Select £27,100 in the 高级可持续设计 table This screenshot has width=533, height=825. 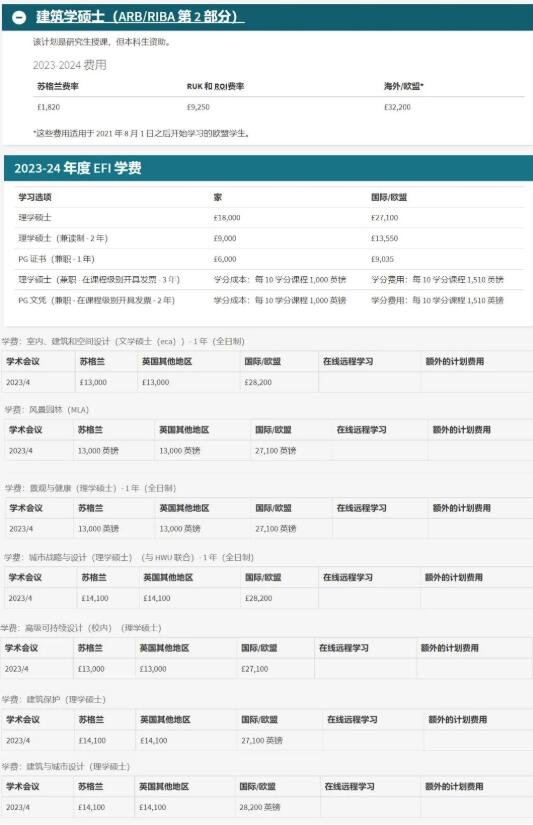click(255, 669)
